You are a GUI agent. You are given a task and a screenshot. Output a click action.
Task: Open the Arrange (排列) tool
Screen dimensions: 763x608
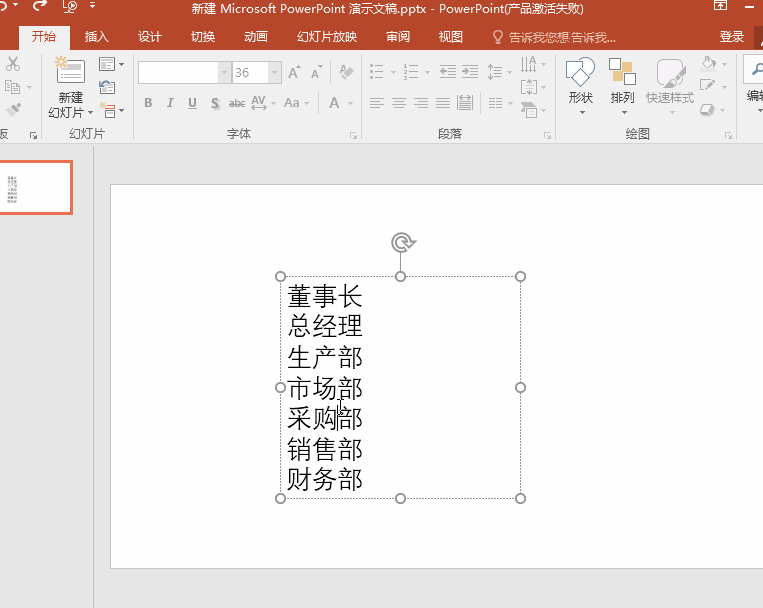(622, 73)
